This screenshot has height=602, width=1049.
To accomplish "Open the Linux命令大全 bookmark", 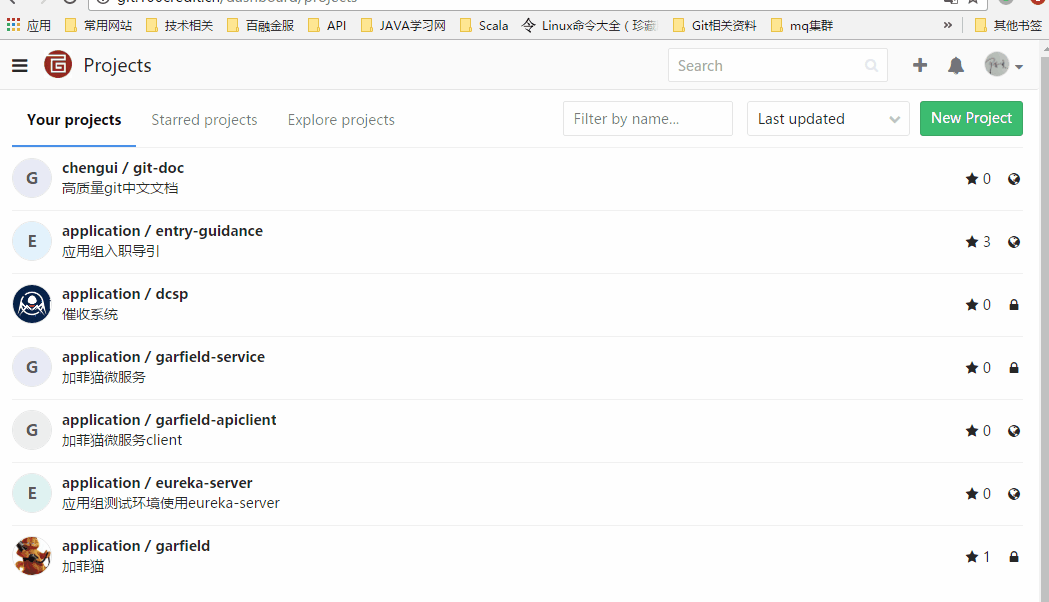I will click(x=589, y=25).
